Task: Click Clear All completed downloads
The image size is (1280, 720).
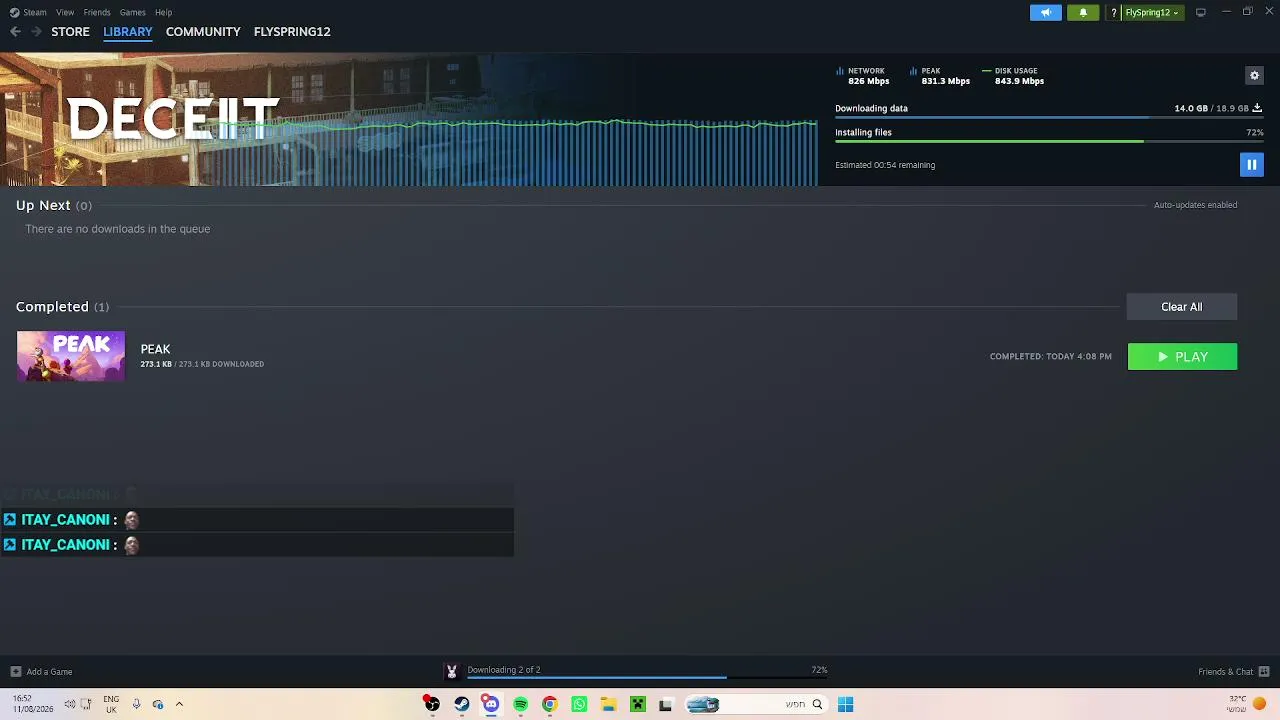Action: pos(1182,307)
